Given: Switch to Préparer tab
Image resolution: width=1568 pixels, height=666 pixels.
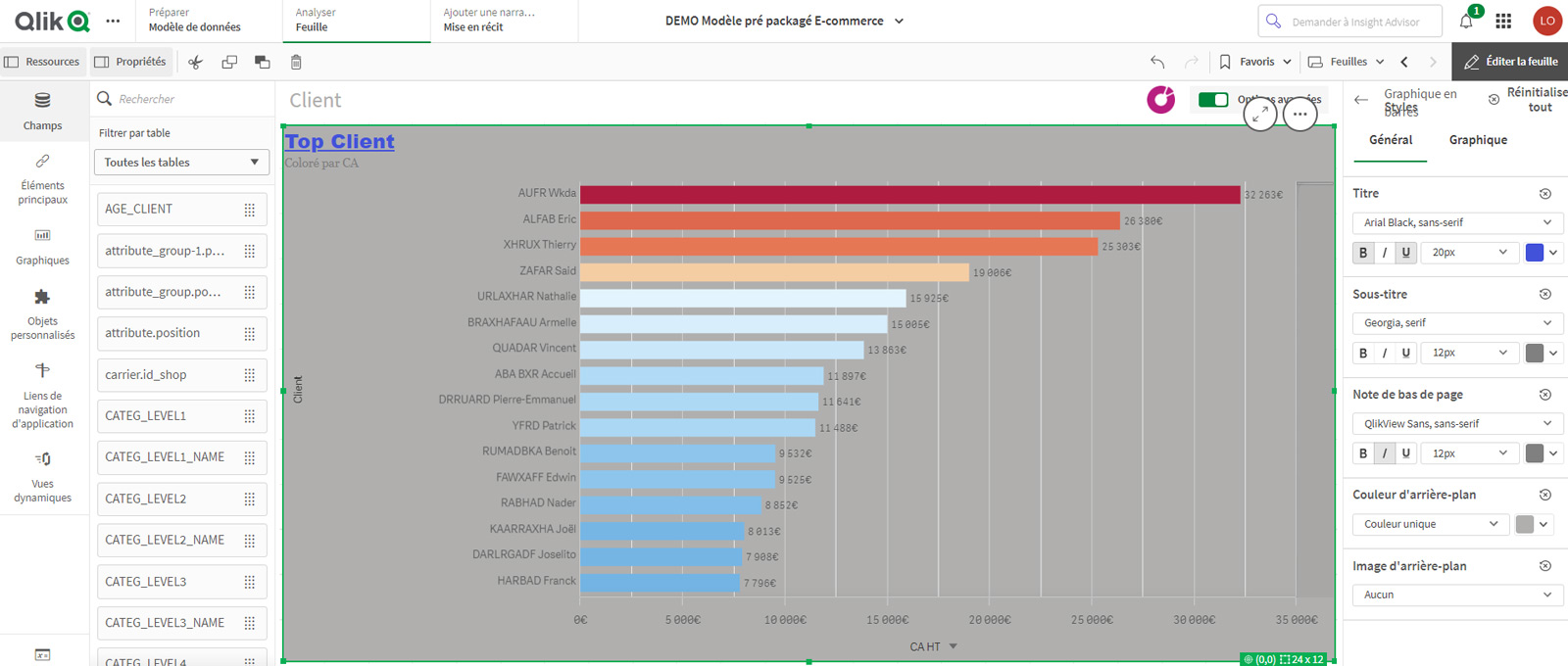Looking at the screenshot, I should click(210, 21).
